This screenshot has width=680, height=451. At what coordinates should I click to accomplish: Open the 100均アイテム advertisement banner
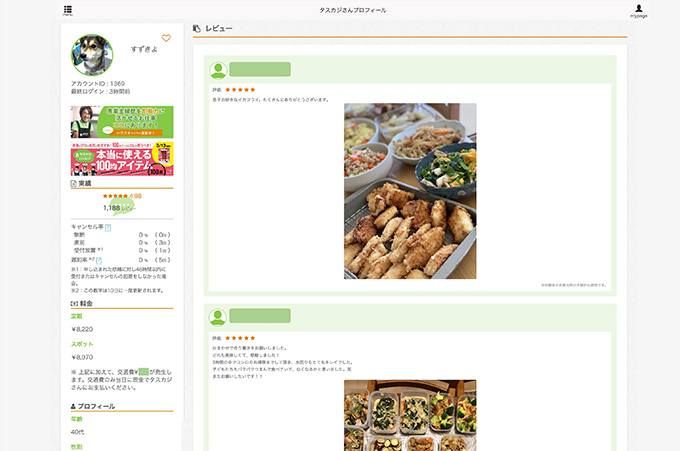click(121, 159)
